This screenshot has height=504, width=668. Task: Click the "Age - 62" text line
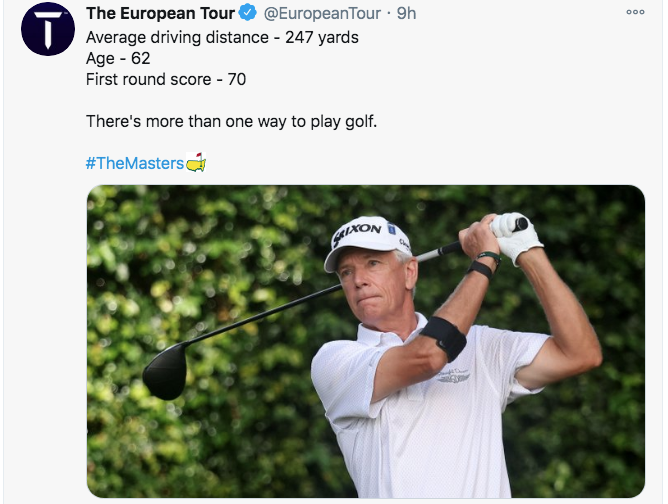(x=118, y=58)
